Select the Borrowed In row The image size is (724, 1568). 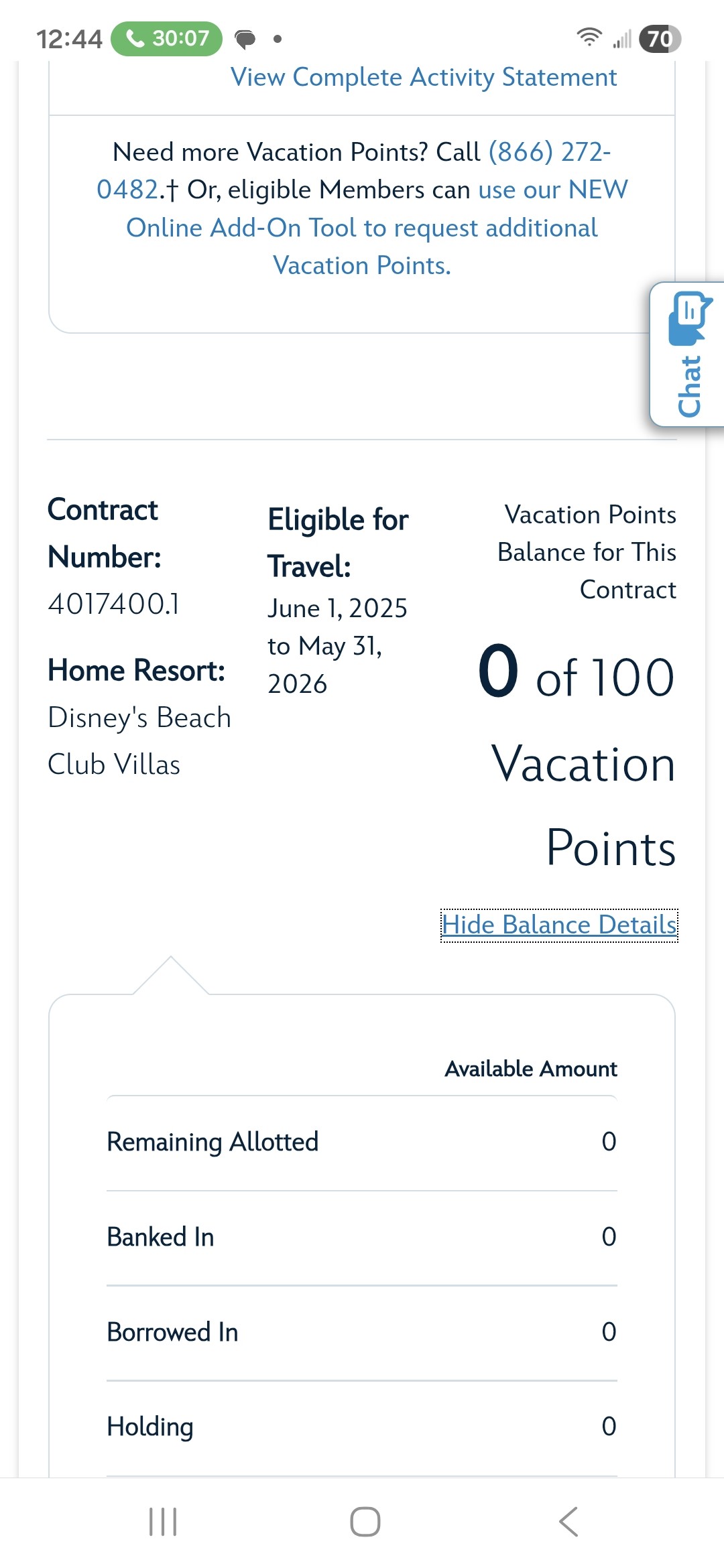(361, 1332)
